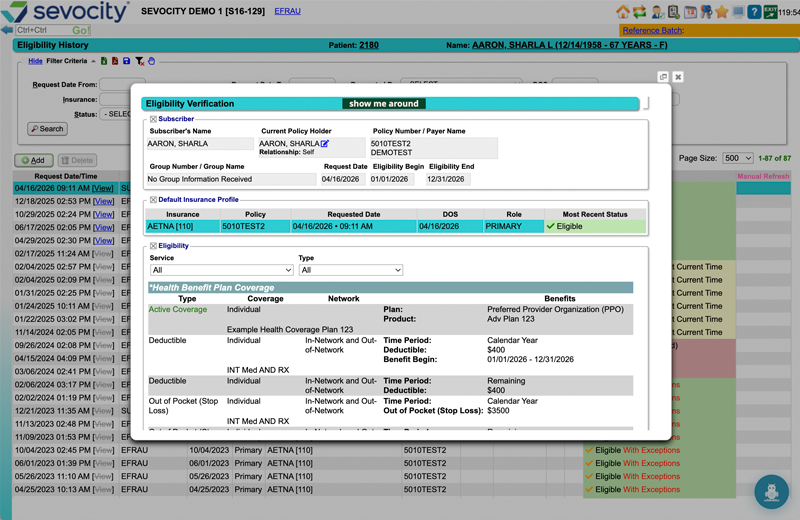Viewport: 800px width, 520px height.
Task: Click the Search button
Action: point(47,129)
